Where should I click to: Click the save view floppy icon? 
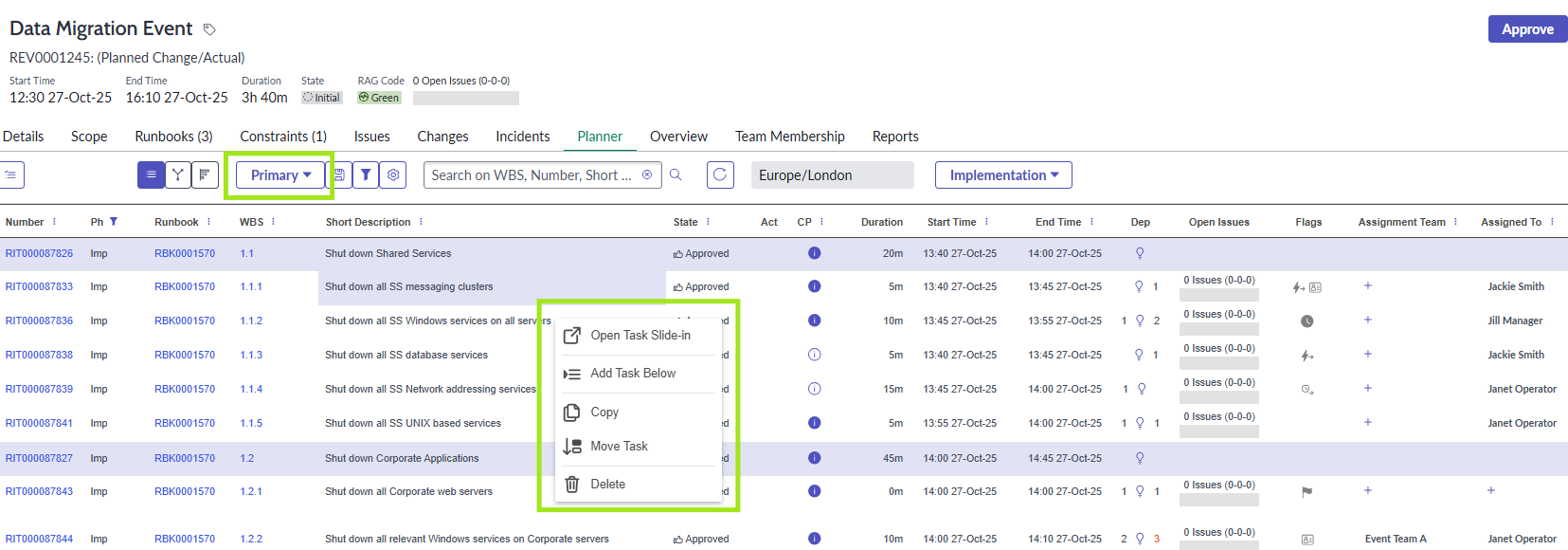(339, 174)
